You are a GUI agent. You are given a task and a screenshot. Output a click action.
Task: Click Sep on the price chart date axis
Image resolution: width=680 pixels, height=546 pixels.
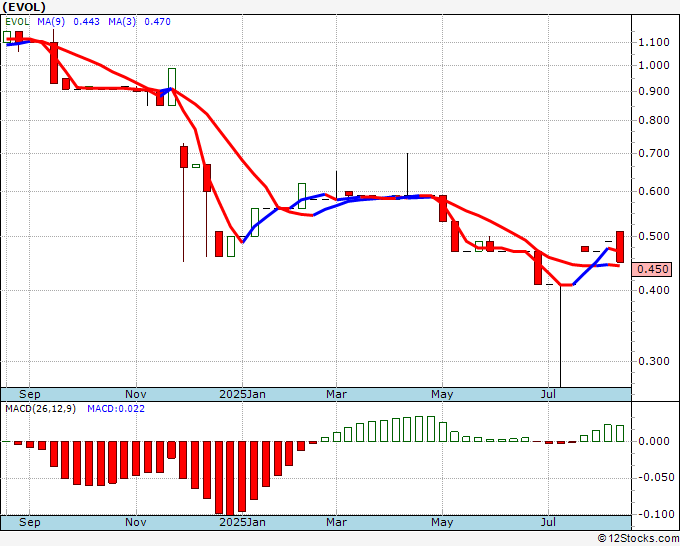coord(29,394)
